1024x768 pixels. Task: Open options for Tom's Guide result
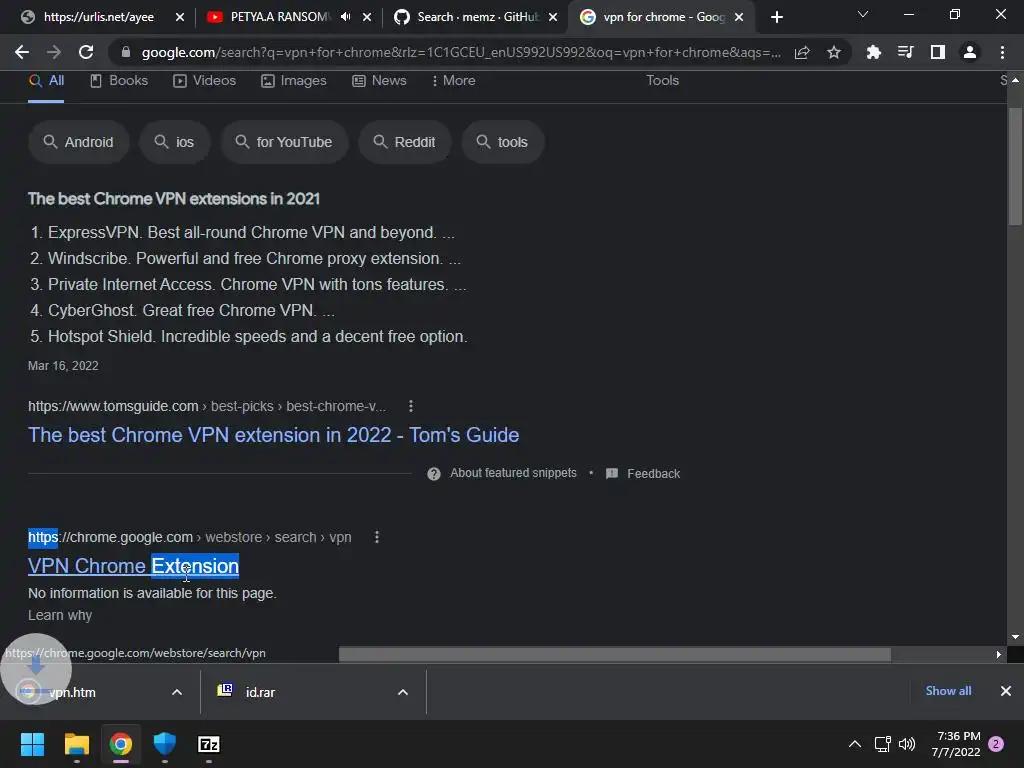tap(411, 406)
